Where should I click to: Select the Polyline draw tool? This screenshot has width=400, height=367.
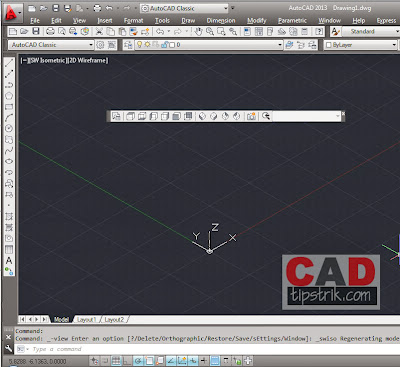click(x=9, y=85)
